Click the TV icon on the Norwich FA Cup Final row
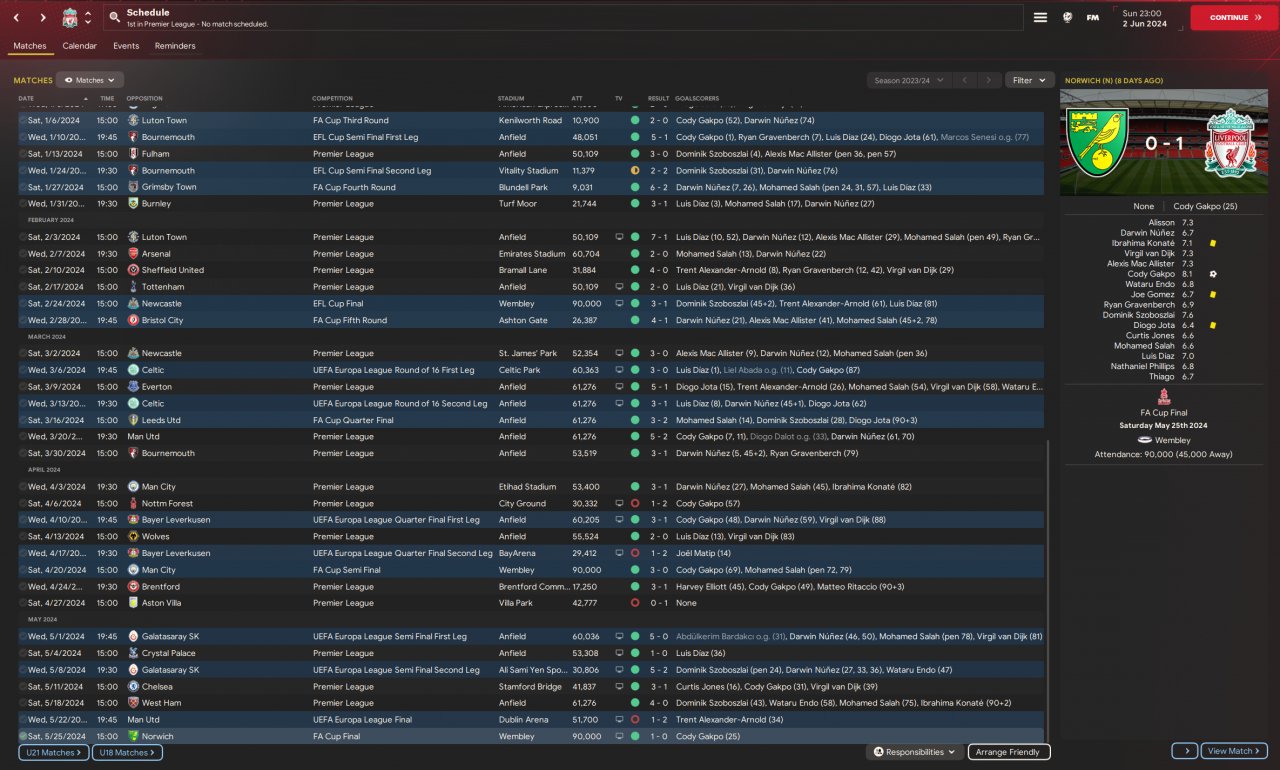Screen dimensions: 1280x770 pos(619,736)
